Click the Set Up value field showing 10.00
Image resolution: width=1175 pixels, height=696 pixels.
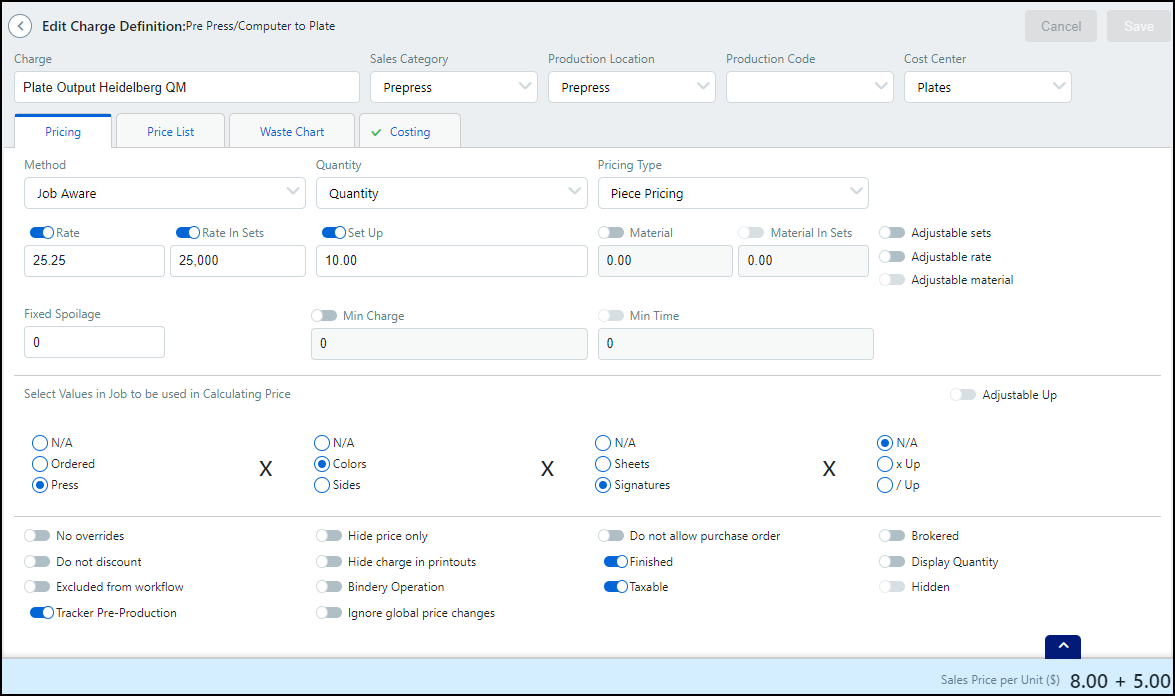pos(452,261)
